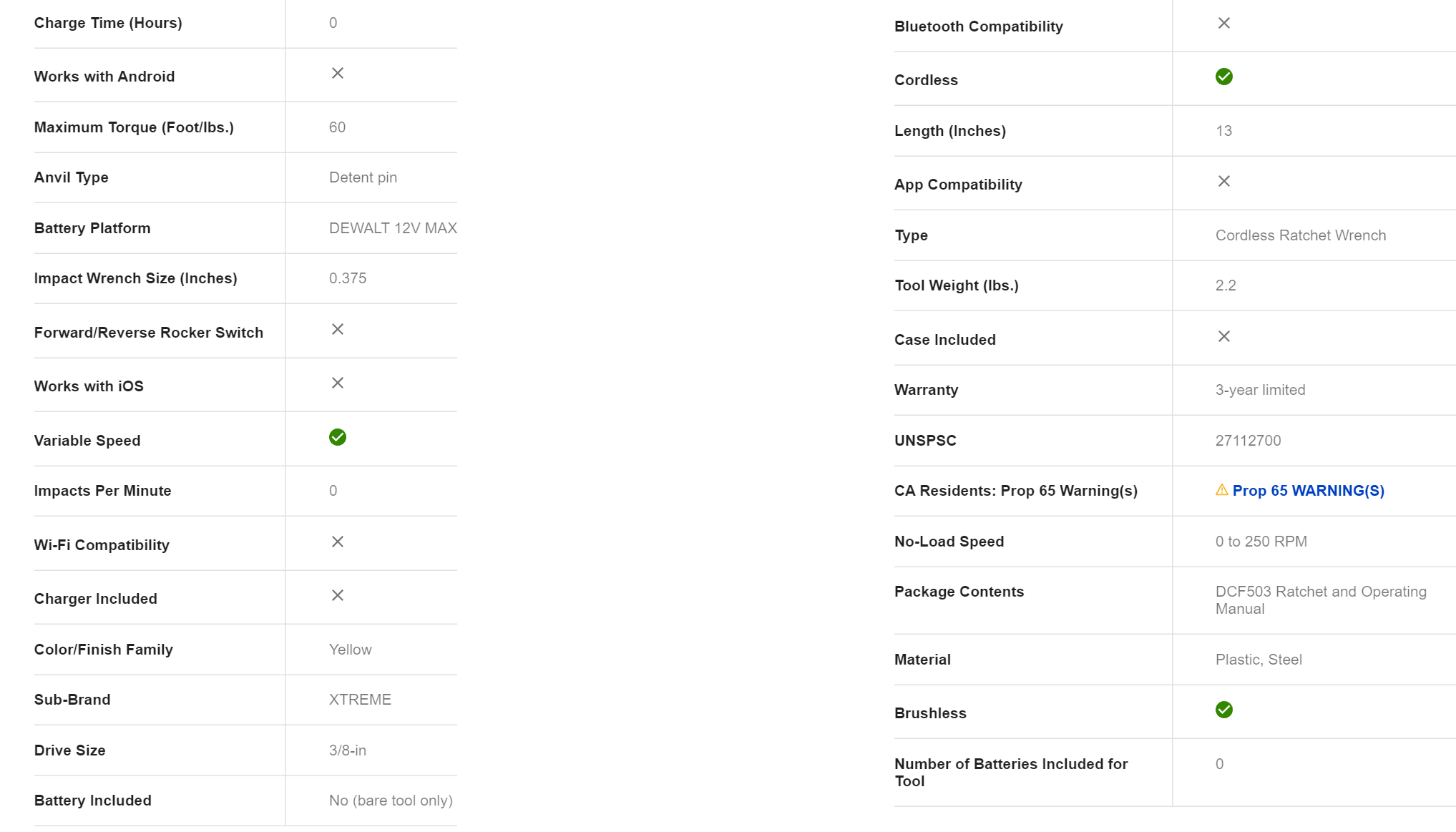Viewport: 1456px width, 832px height.
Task: Click the Warranty value 3-year limited
Action: 1260,390
